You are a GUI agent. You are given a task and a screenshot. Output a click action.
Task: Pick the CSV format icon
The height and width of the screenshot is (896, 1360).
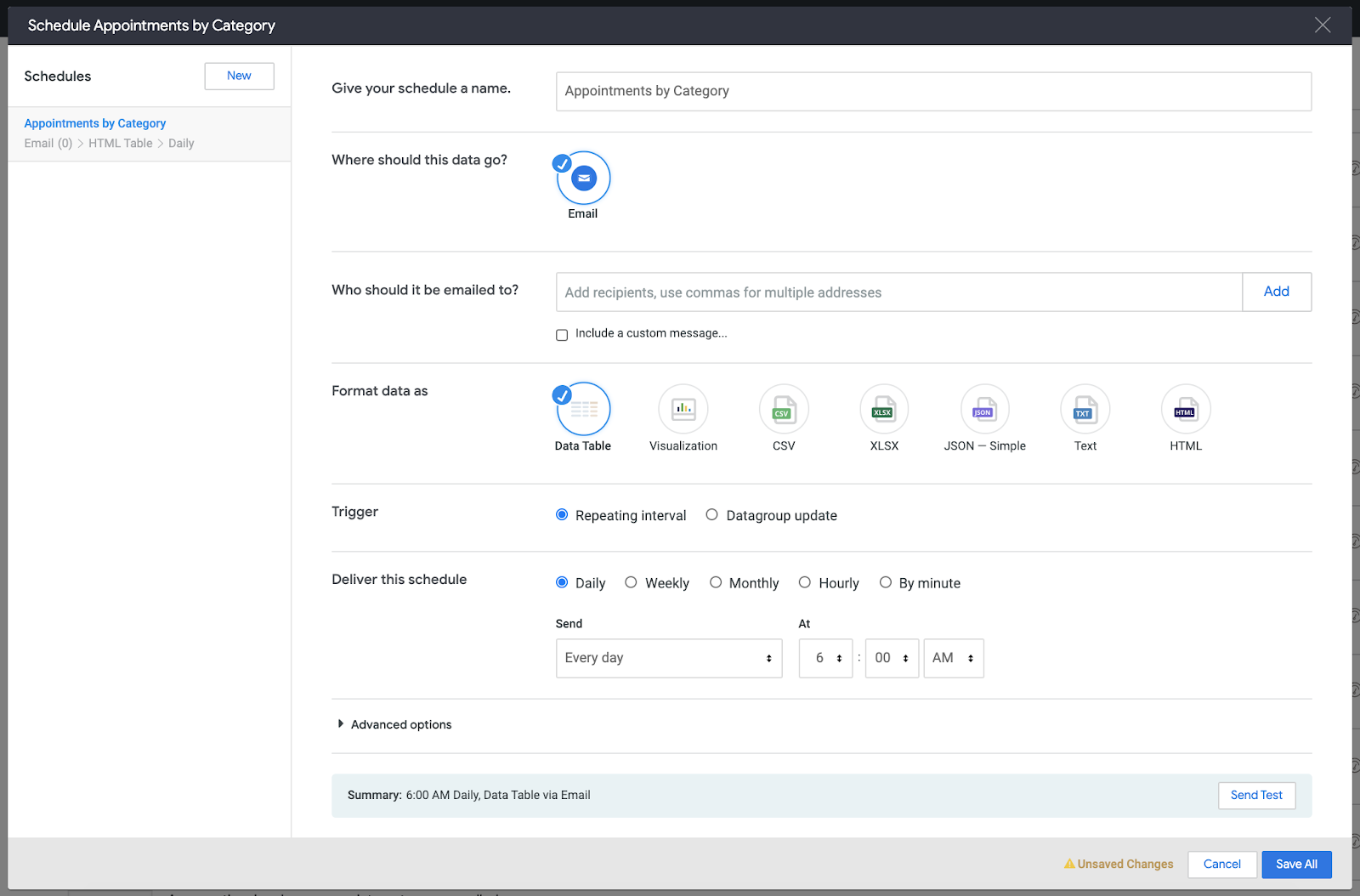pyautogui.click(x=784, y=410)
